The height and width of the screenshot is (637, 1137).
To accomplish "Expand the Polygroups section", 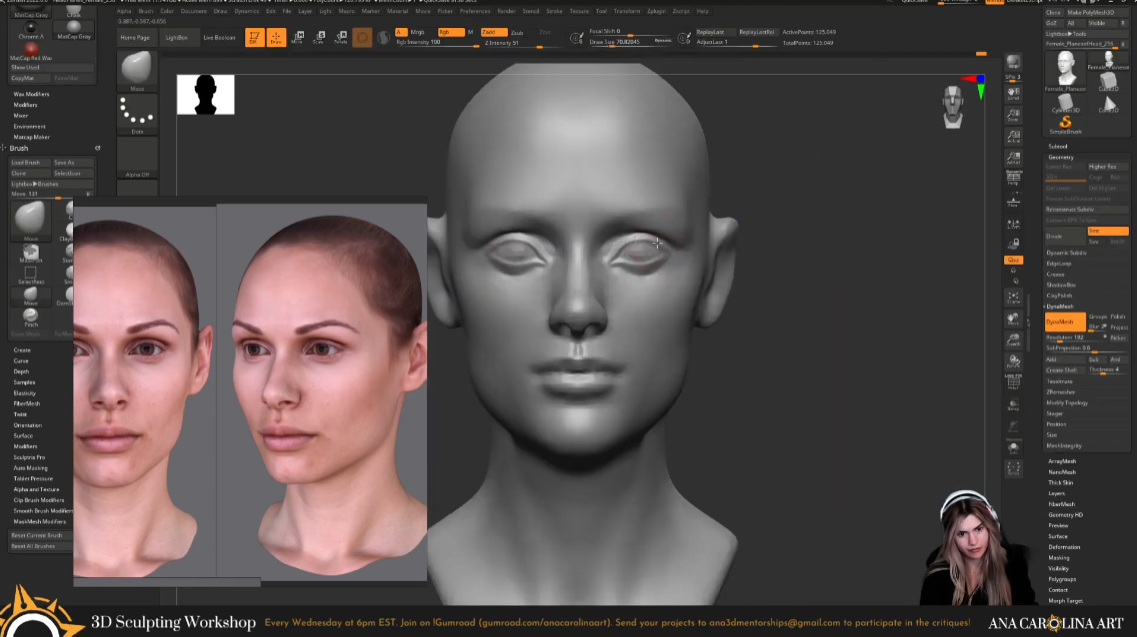I will pyautogui.click(x=1062, y=579).
